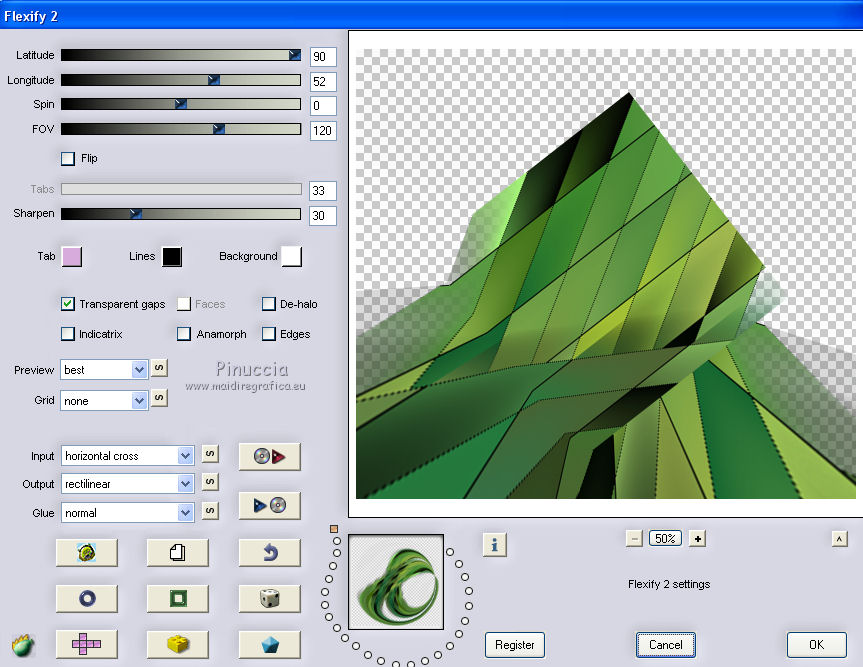Click the dark ring icon button
Image resolution: width=863 pixels, height=667 pixels.
pyautogui.click(x=86, y=598)
